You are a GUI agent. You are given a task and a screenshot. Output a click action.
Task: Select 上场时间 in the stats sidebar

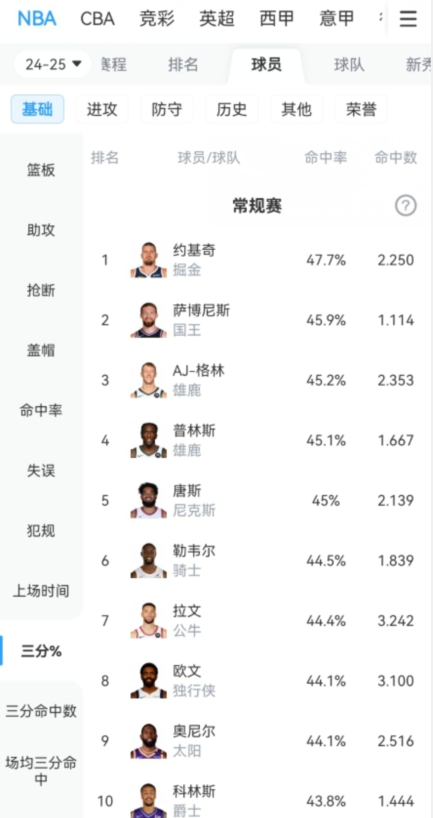coord(41,591)
